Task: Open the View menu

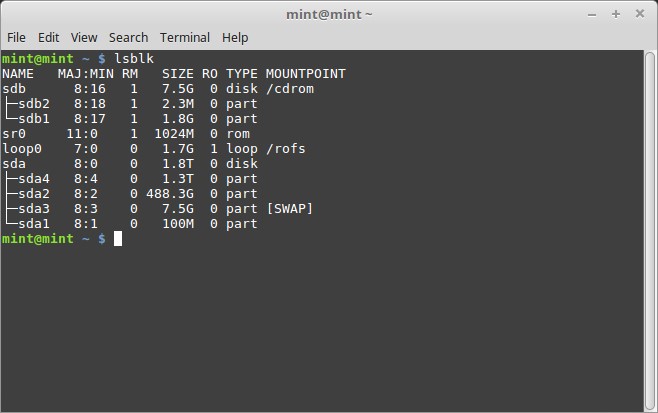Action: pos(84,37)
